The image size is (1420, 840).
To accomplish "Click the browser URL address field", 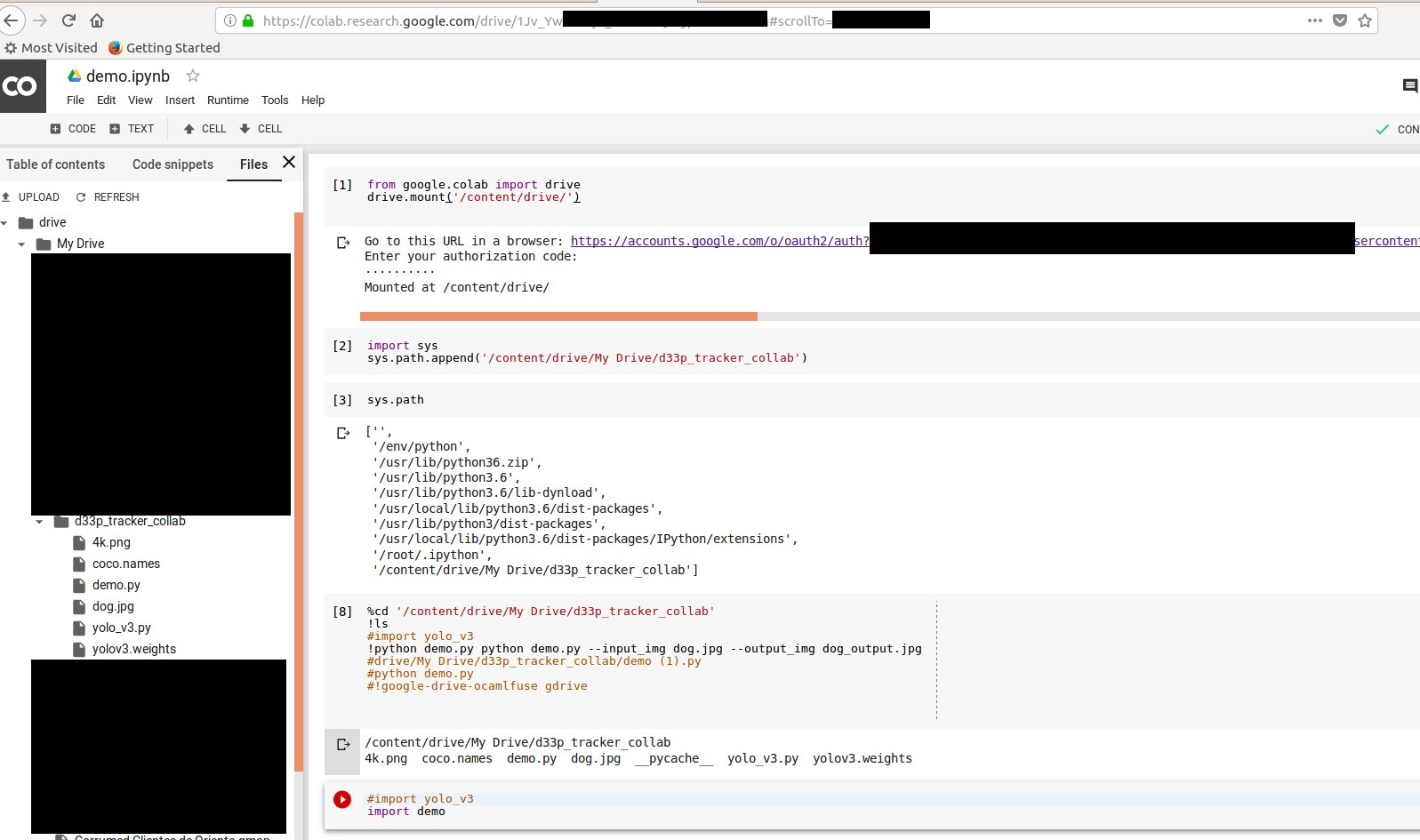I will point(796,20).
